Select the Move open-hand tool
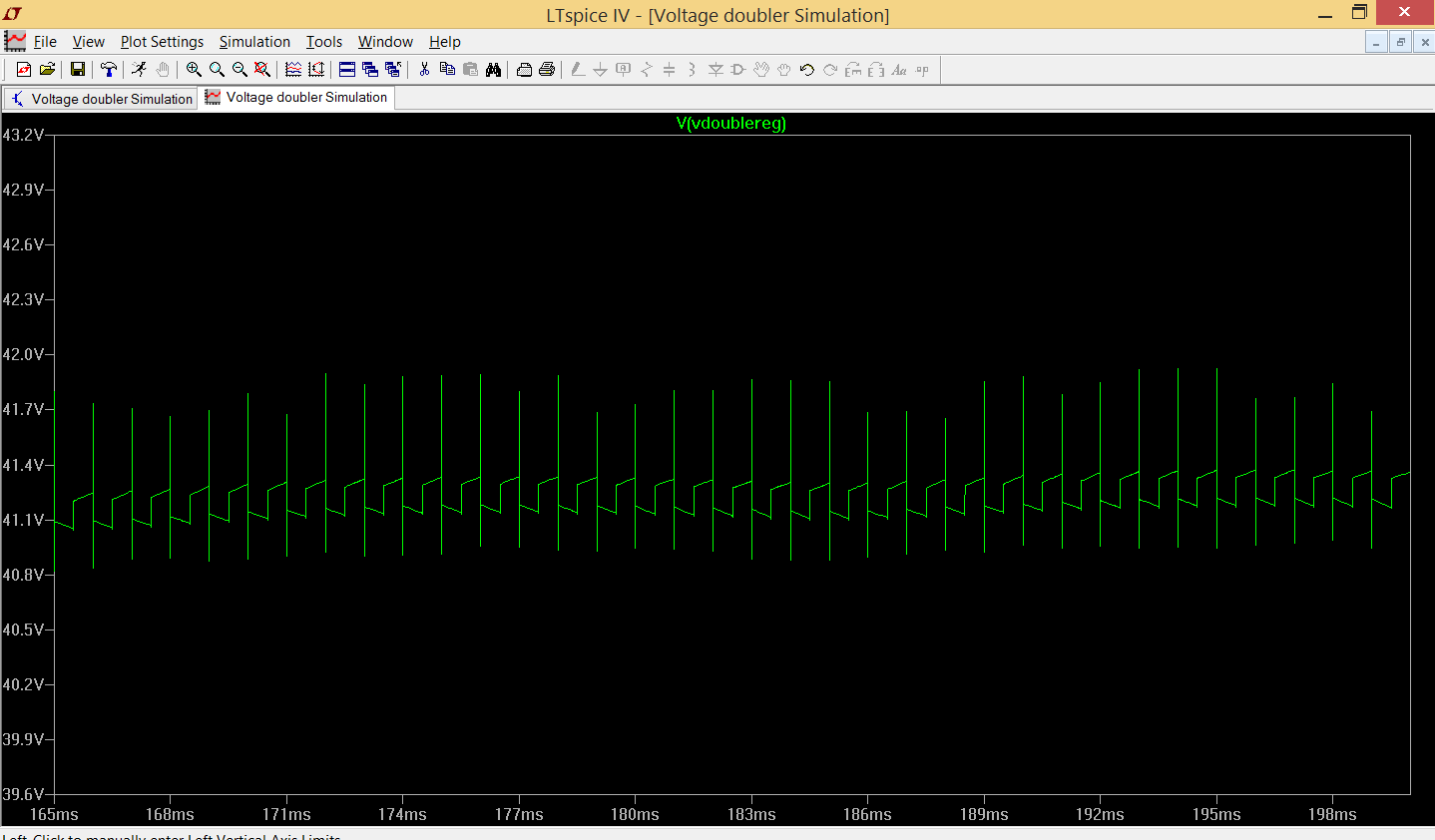 761,69
